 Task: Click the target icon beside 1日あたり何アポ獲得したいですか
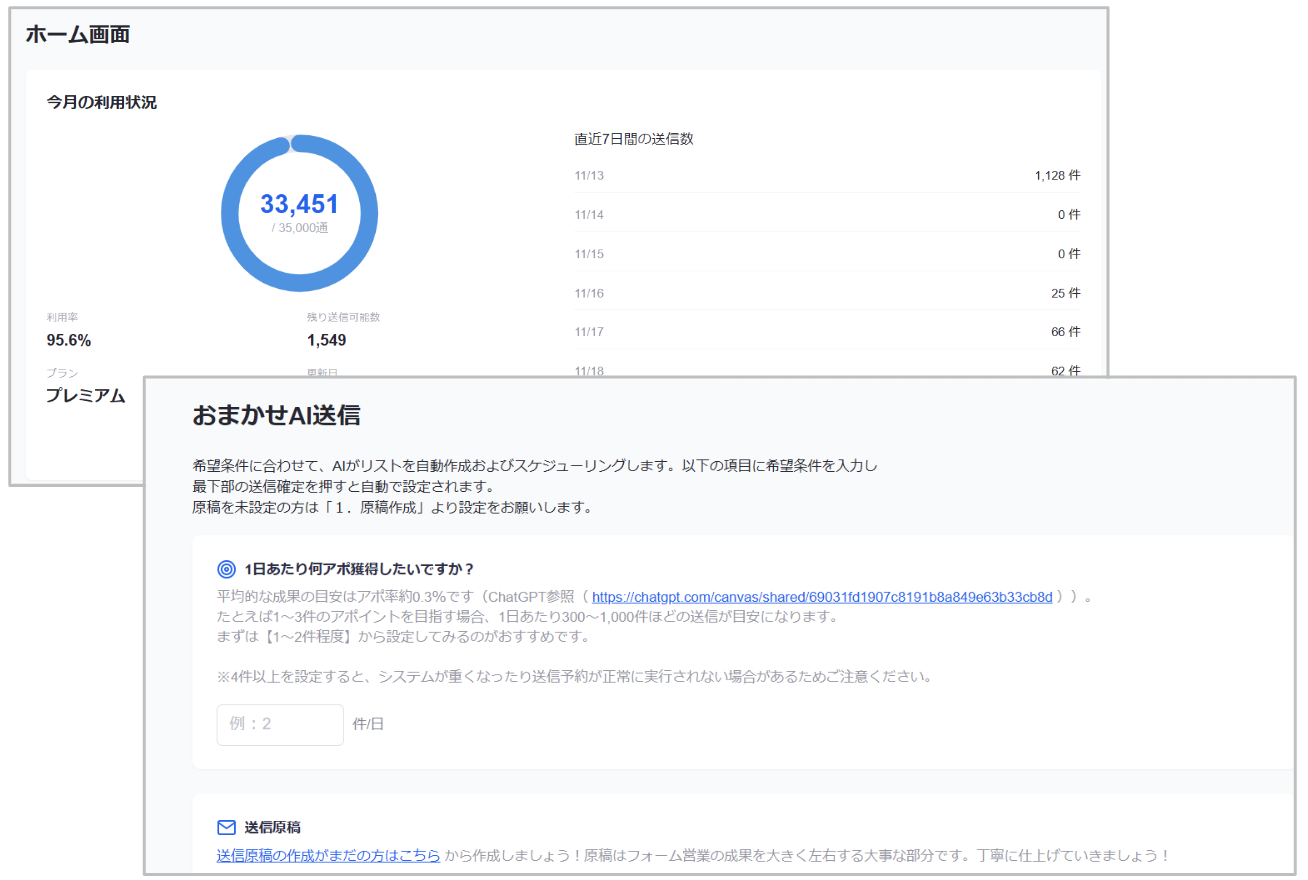(x=226, y=570)
